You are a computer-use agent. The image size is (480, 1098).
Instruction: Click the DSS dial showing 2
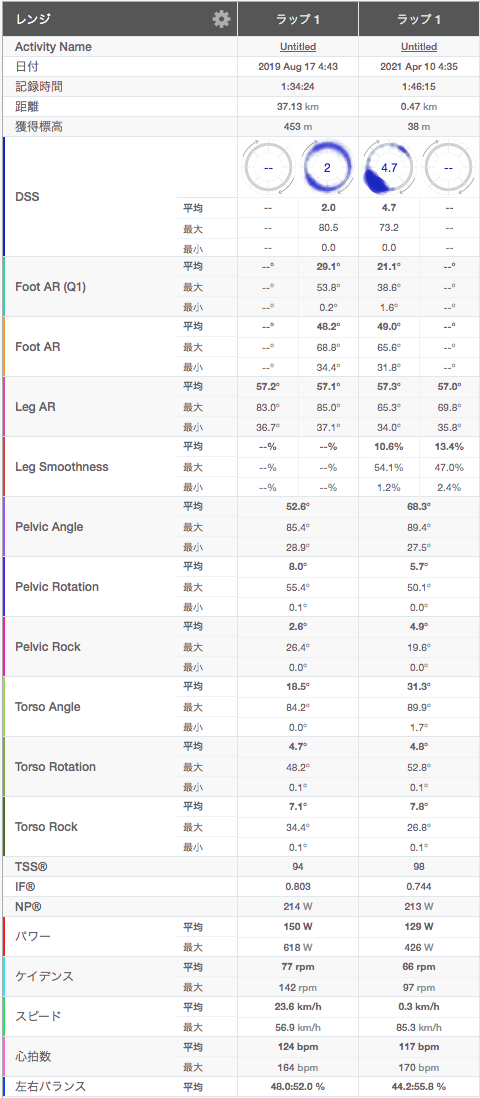[x=328, y=169]
